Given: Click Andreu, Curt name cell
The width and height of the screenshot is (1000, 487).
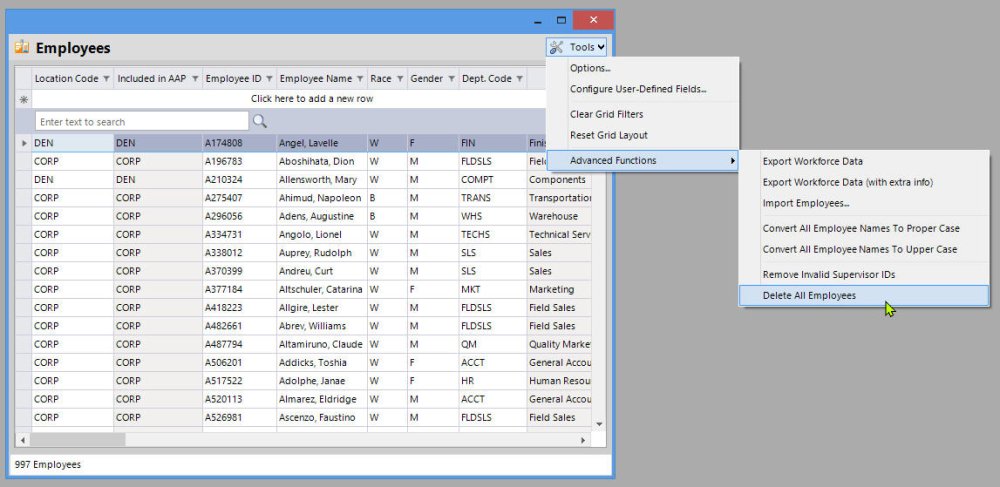Looking at the screenshot, I should [321, 271].
